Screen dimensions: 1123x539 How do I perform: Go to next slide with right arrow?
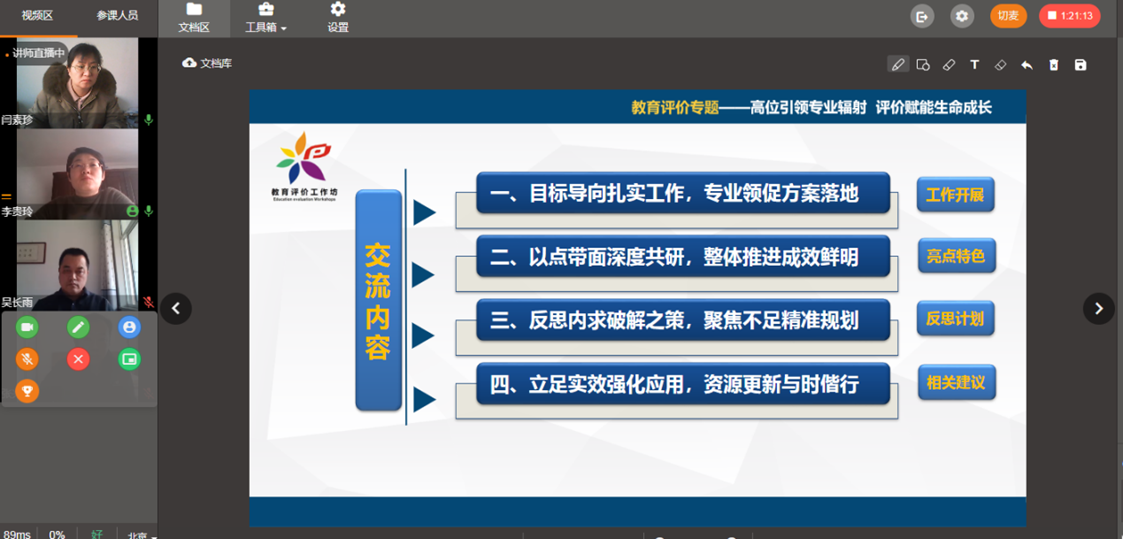click(1098, 309)
